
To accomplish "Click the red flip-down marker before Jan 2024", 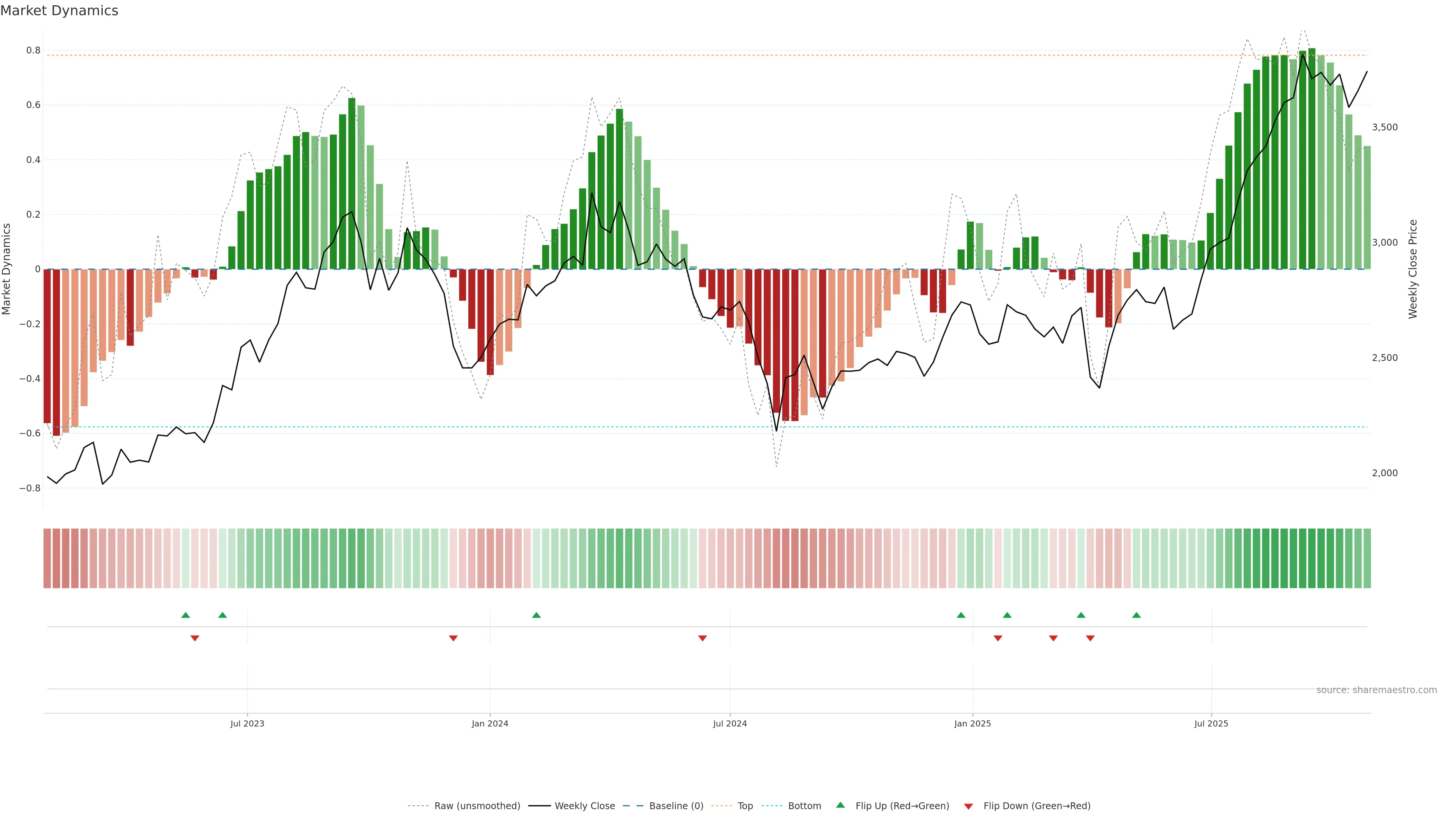I will click(x=453, y=638).
